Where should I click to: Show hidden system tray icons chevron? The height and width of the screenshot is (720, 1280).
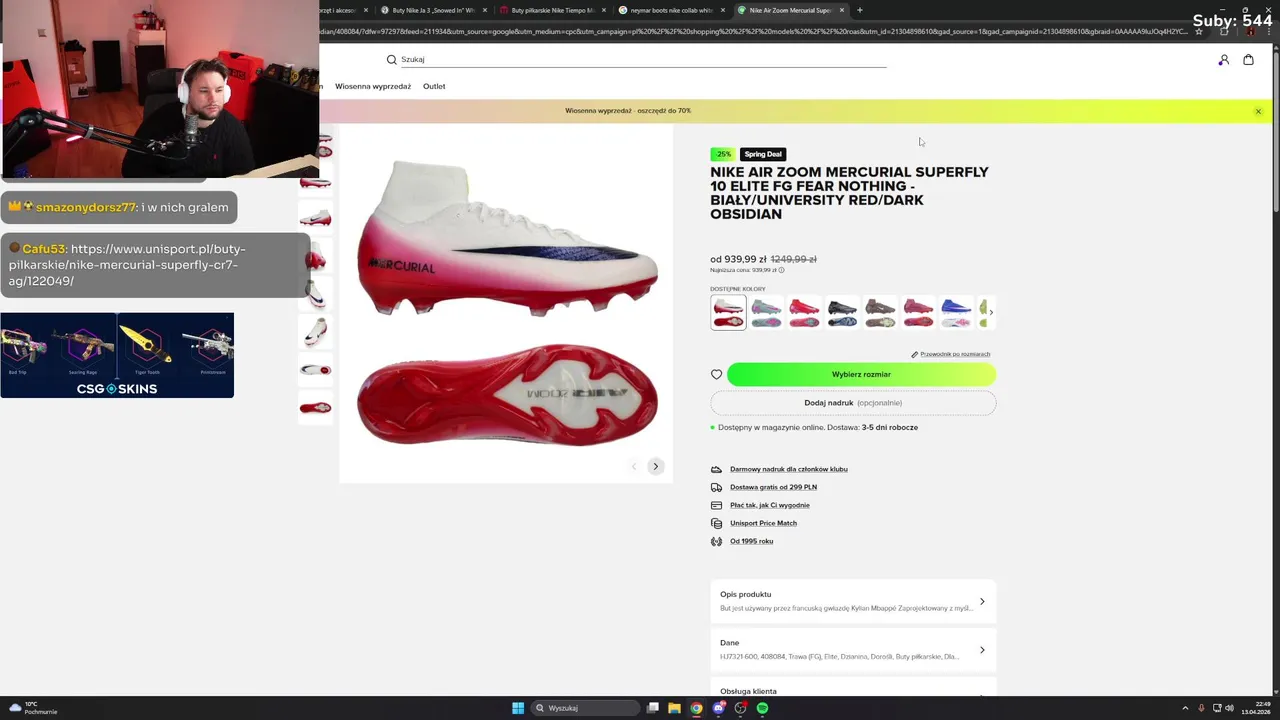click(x=1185, y=708)
